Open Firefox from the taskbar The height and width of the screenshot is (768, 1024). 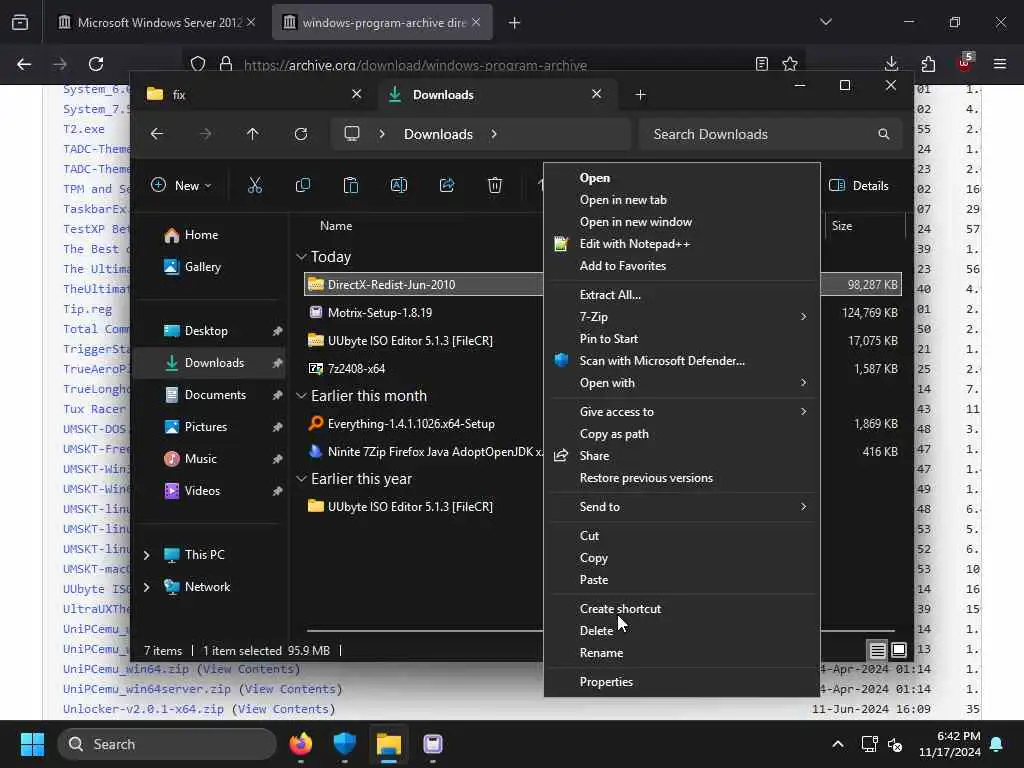pyautogui.click(x=301, y=744)
